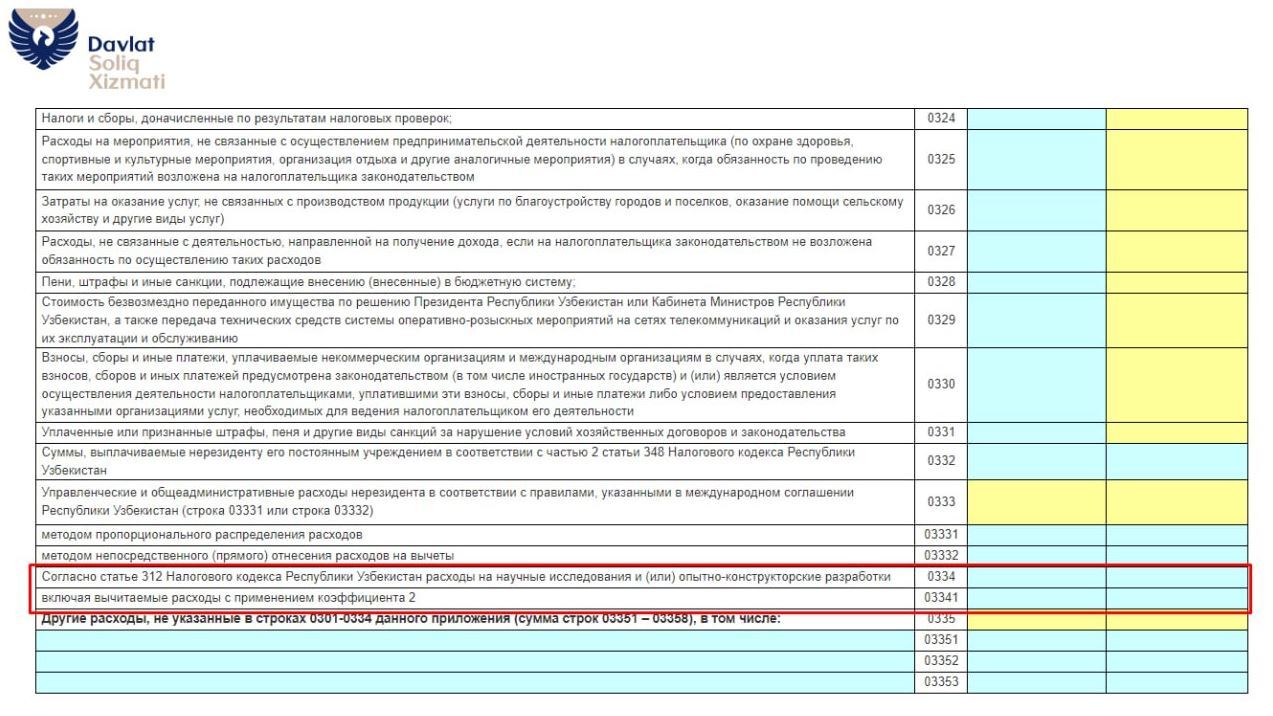1273x716 pixels.
Task: Select the first yellow cell in row 0333
Action: pos(1036,502)
